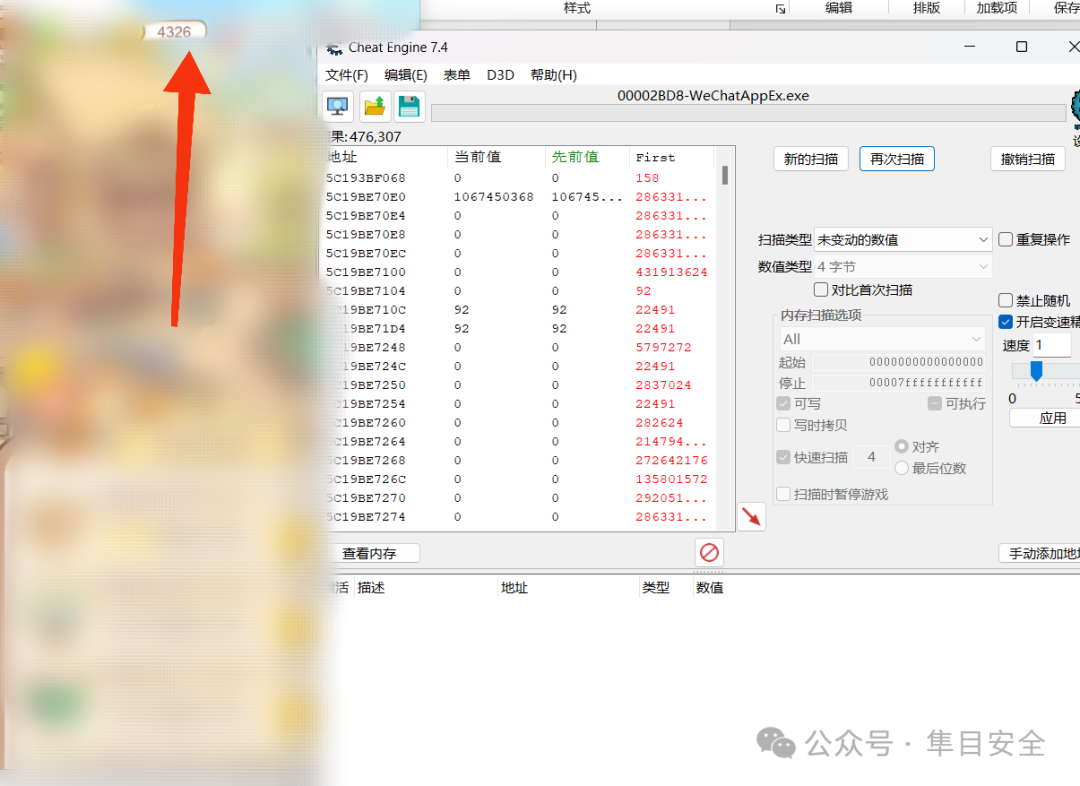This screenshot has width=1080, height=786.
Task: Click the 新的扫描 button
Action: click(811, 159)
